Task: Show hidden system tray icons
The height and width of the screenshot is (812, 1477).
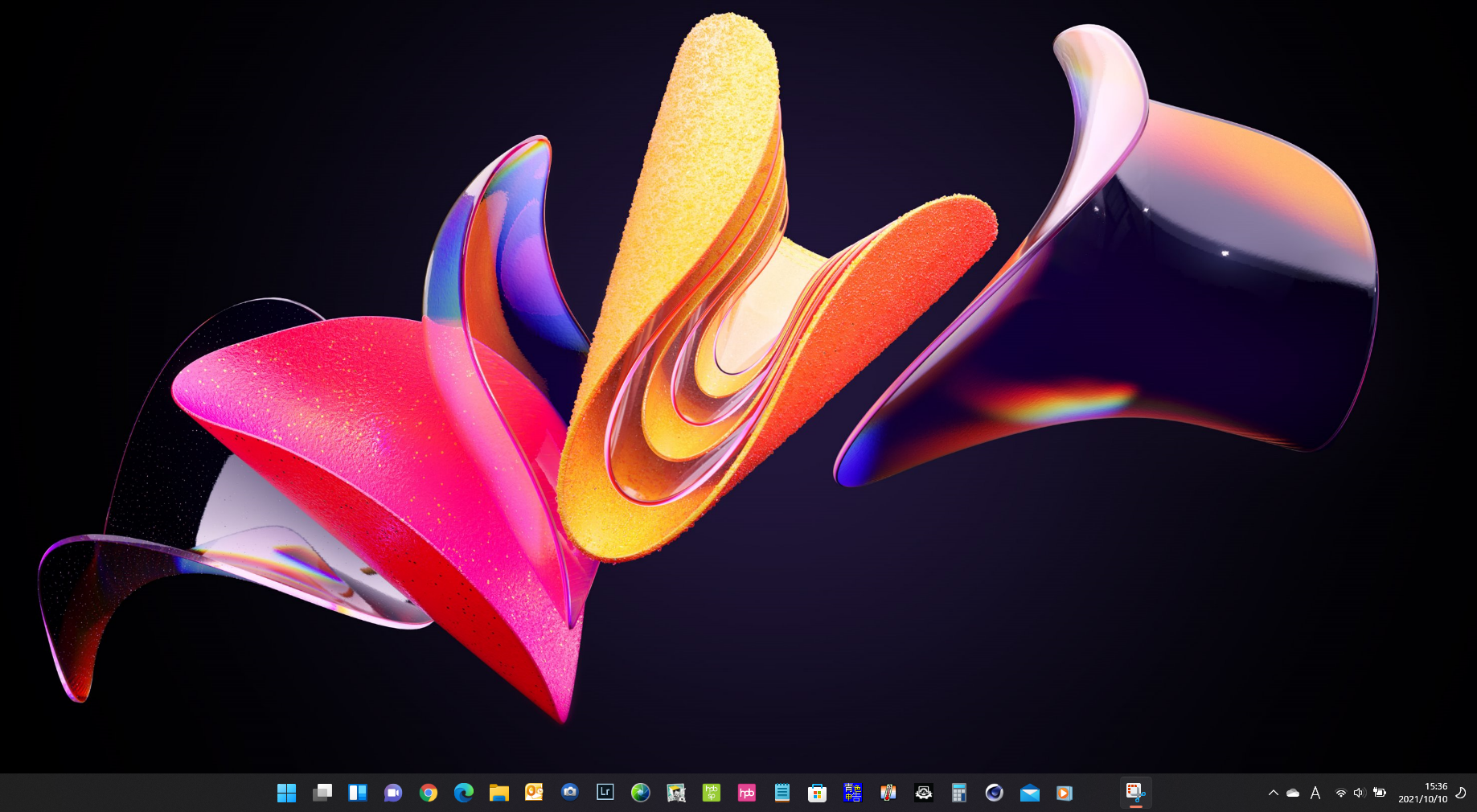Action: point(1274,793)
